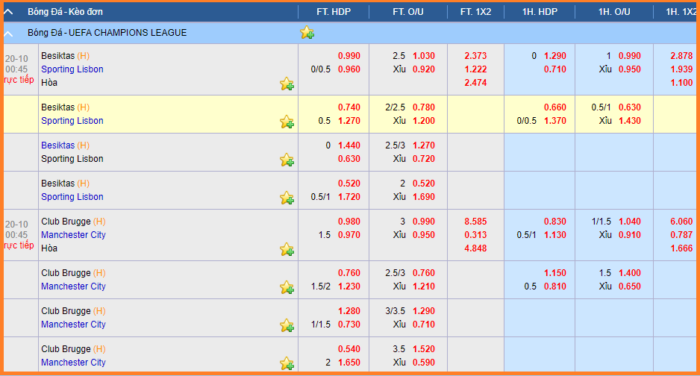Select first-half Xỉu odds 0.910

[x=629, y=235]
